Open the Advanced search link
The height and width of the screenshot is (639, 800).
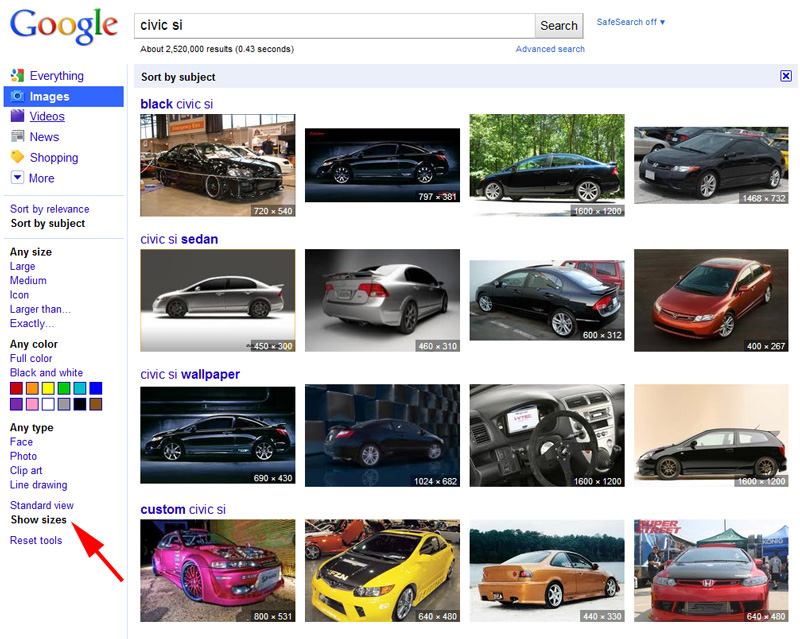(x=550, y=49)
